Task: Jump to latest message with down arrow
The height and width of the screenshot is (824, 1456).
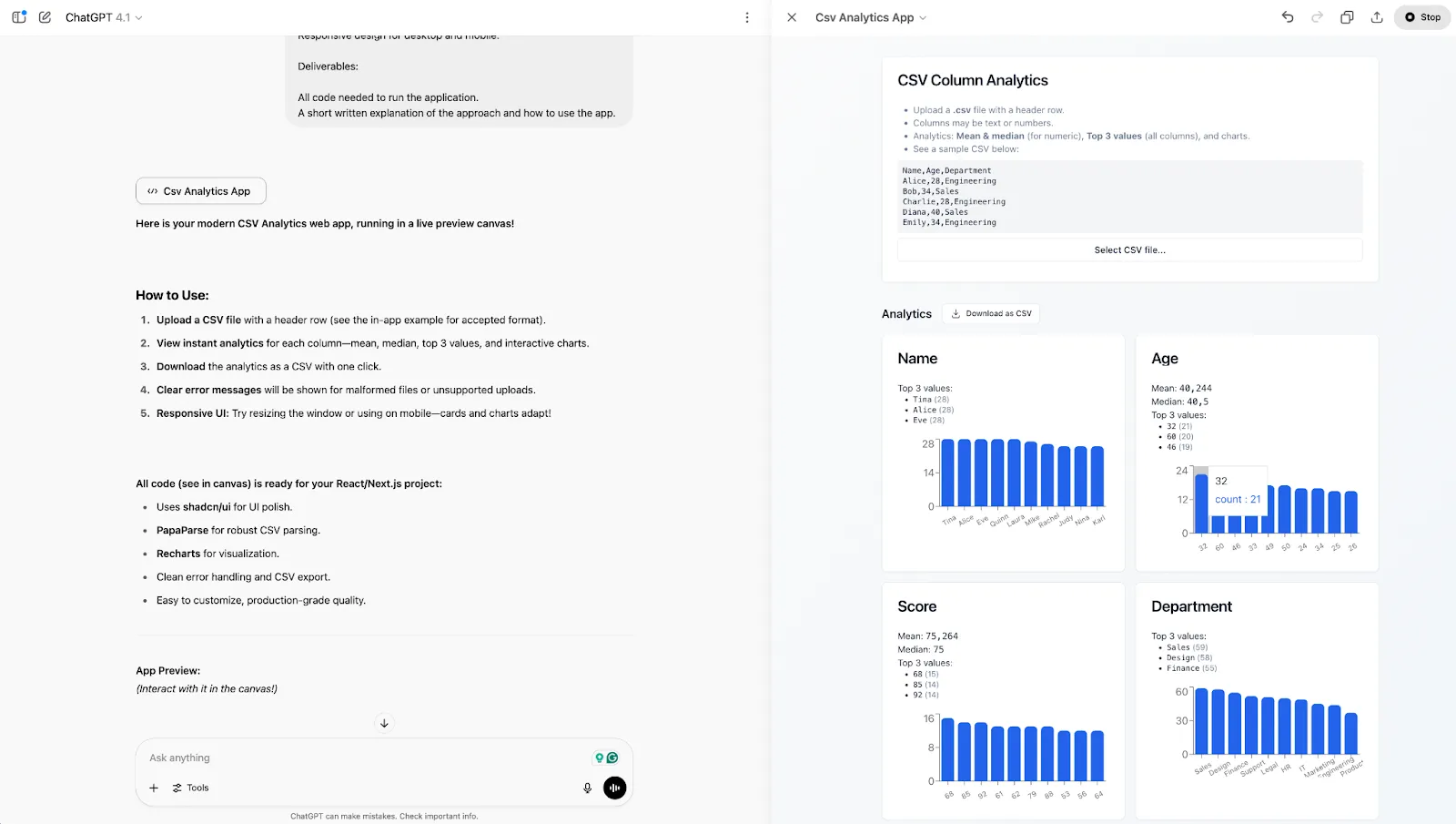Action: (x=384, y=723)
